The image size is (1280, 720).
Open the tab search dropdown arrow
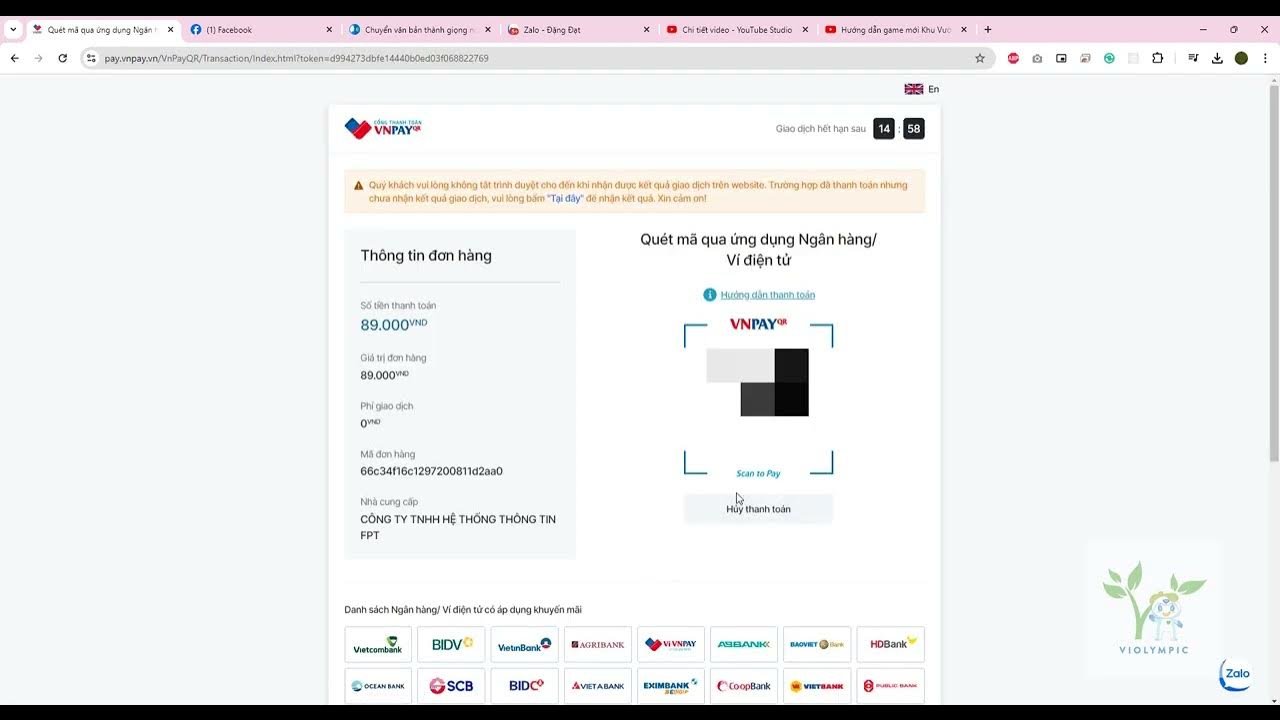[13, 30]
